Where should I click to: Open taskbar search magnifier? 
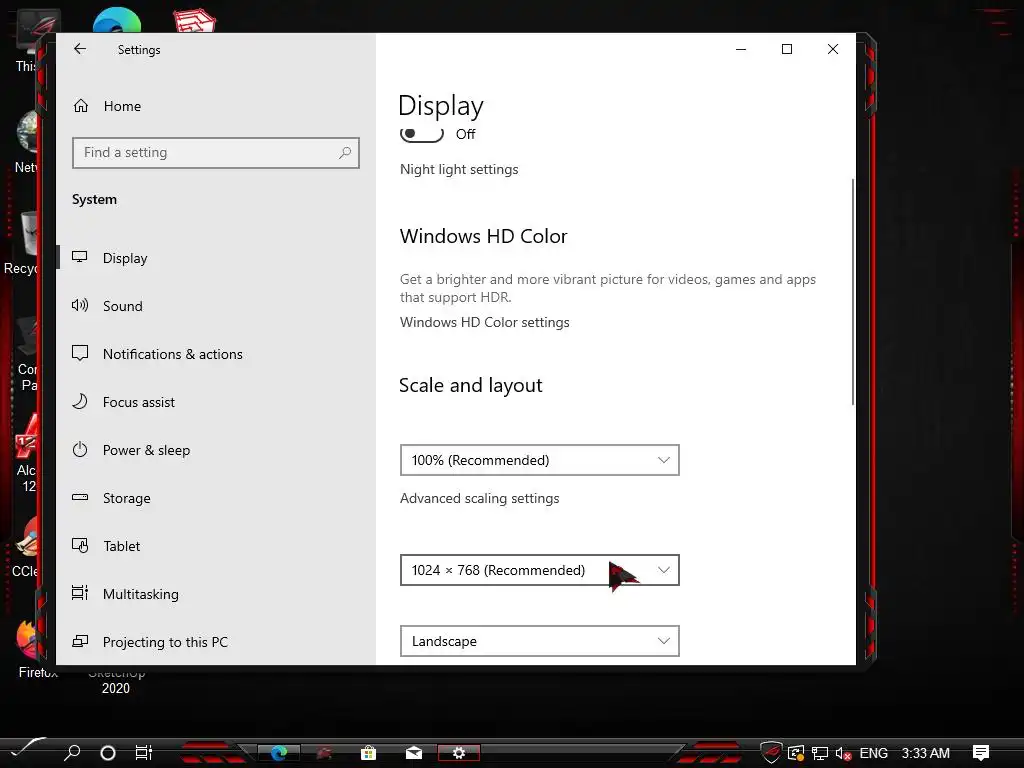coord(72,752)
